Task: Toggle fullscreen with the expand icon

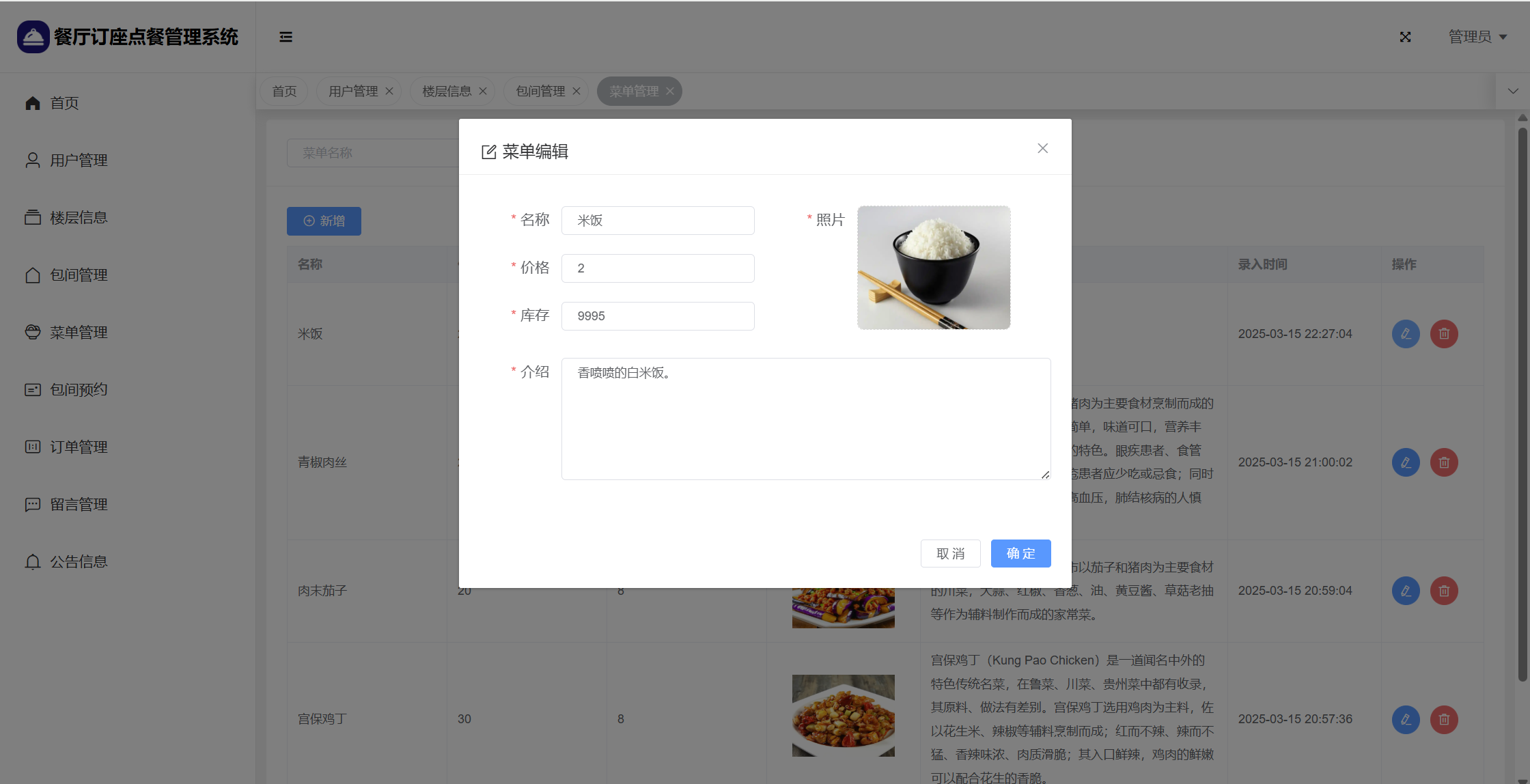Action: click(x=1405, y=37)
